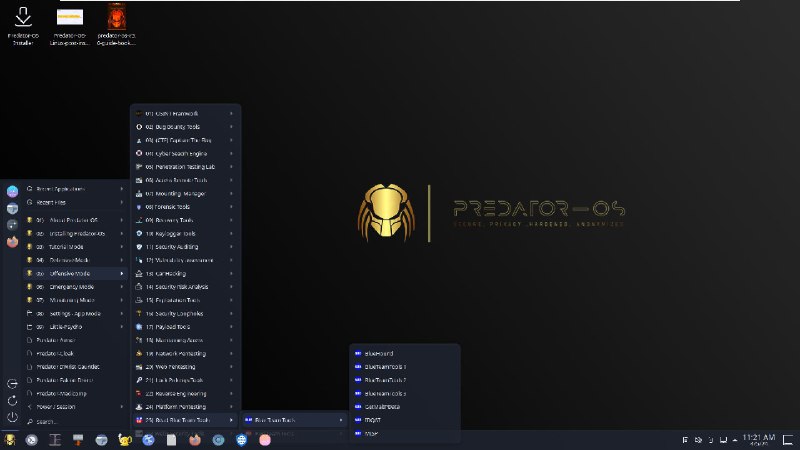Launch BlueTeamTools 2 entry
Image resolution: width=800 pixels, height=450 pixels.
click(405, 380)
